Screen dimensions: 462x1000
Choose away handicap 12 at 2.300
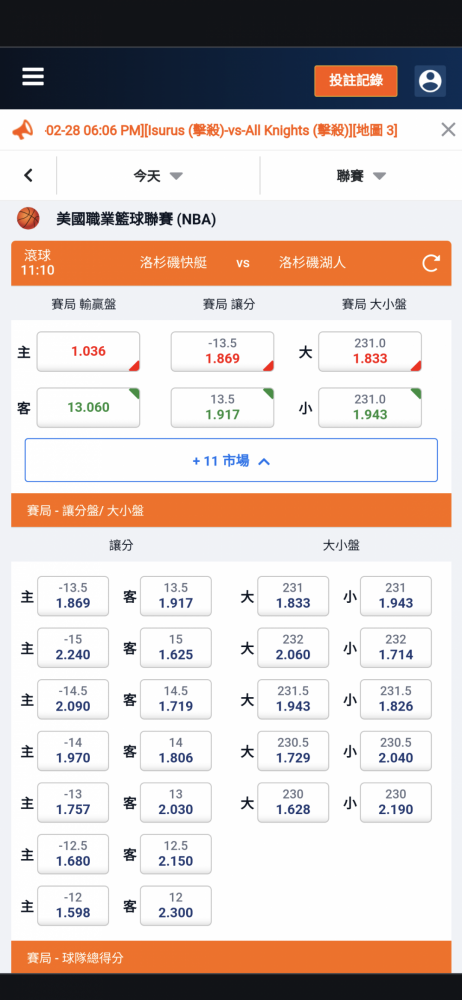click(175, 906)
